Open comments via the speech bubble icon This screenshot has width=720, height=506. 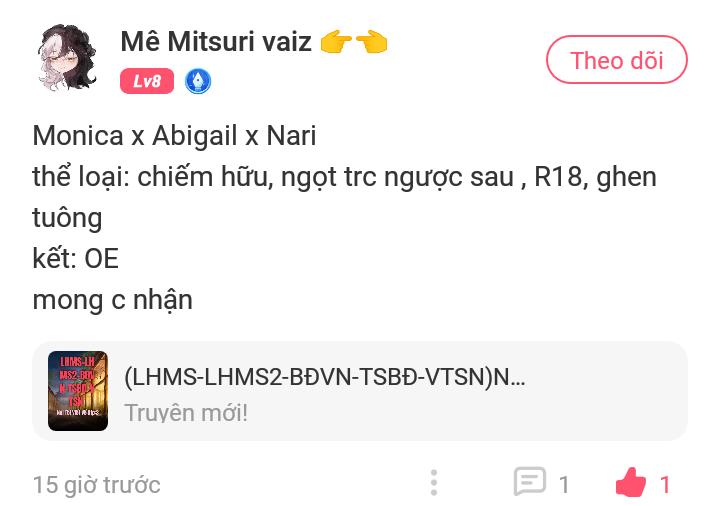coord(530,481)
